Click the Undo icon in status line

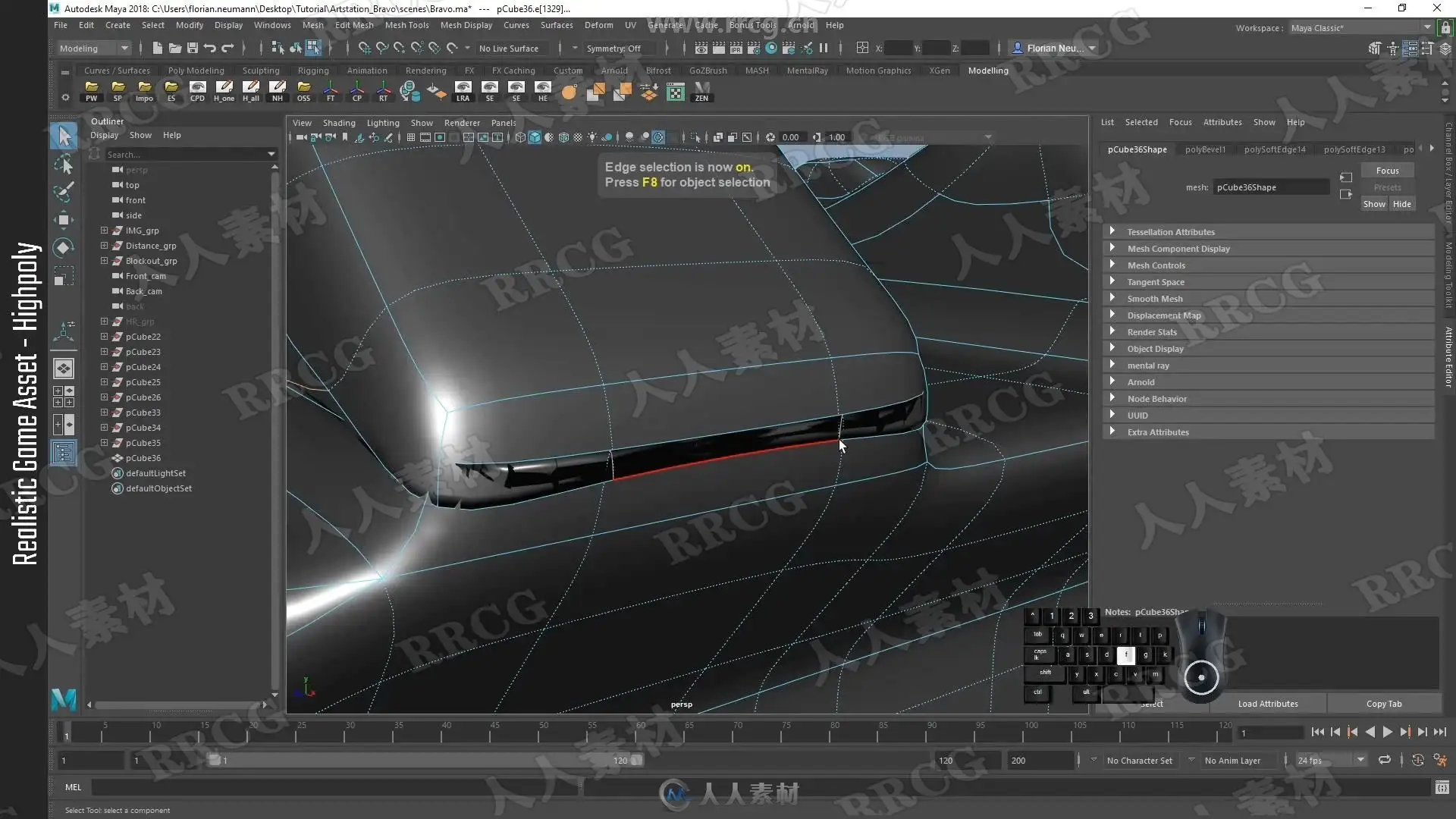[210, 48]
